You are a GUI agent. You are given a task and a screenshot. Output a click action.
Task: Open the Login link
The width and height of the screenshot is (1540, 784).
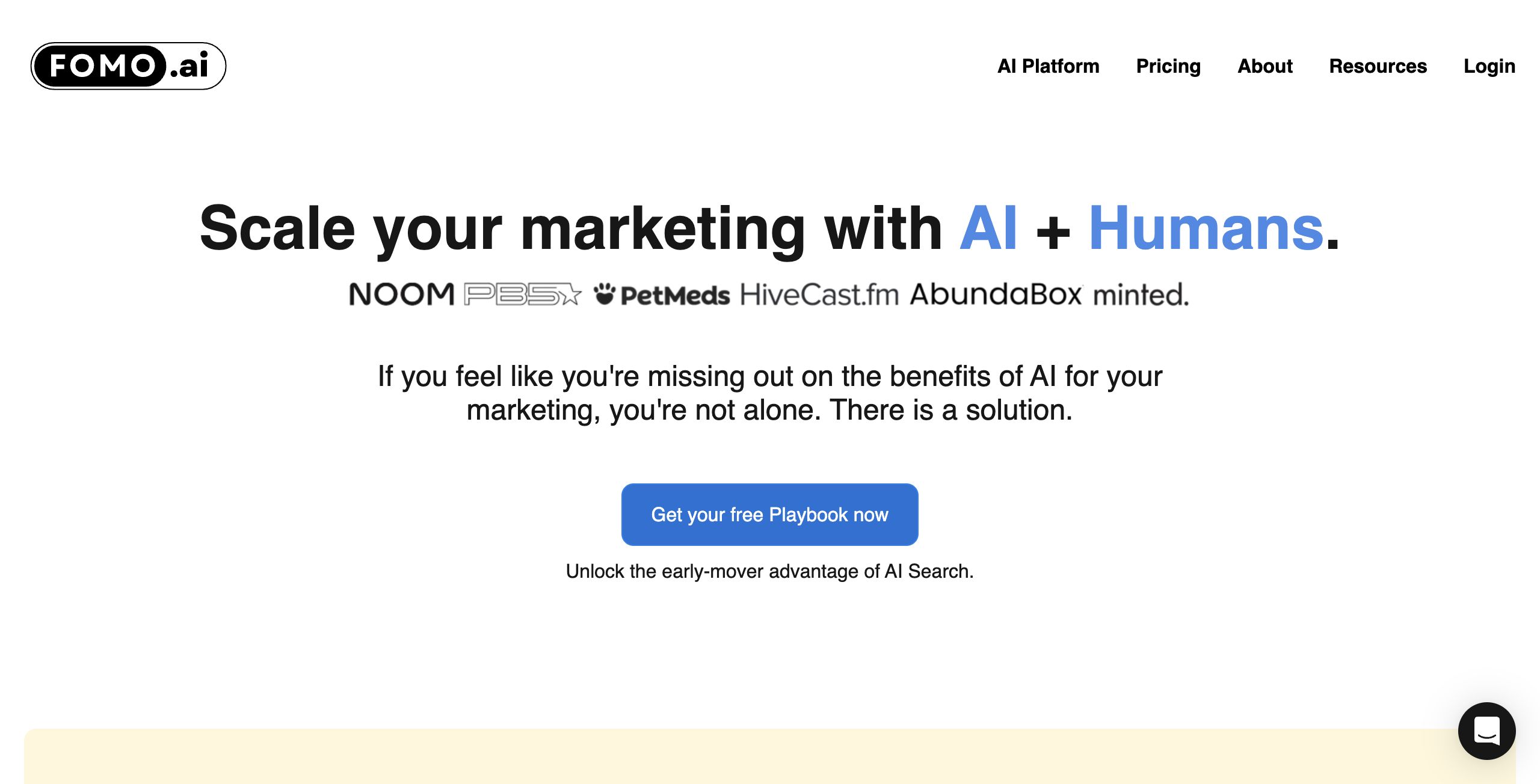1489,66
